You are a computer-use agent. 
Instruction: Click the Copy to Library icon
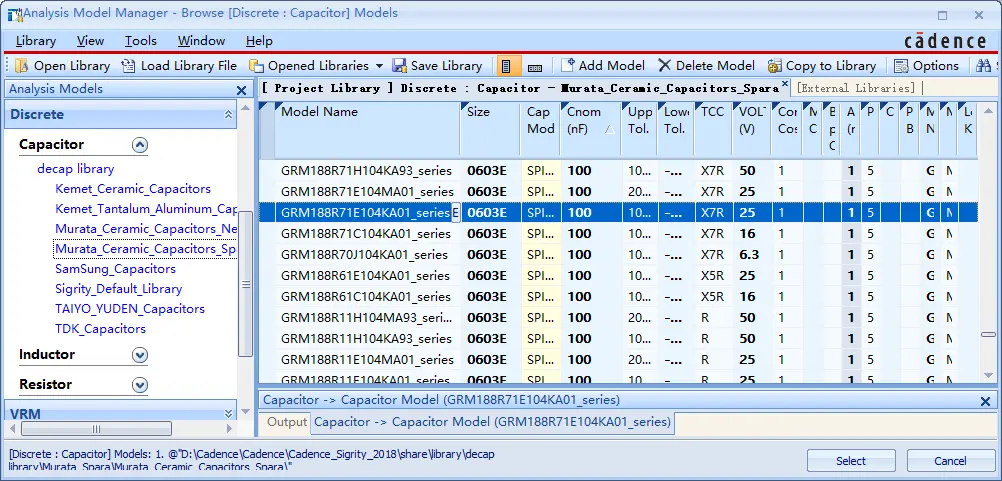775,66
